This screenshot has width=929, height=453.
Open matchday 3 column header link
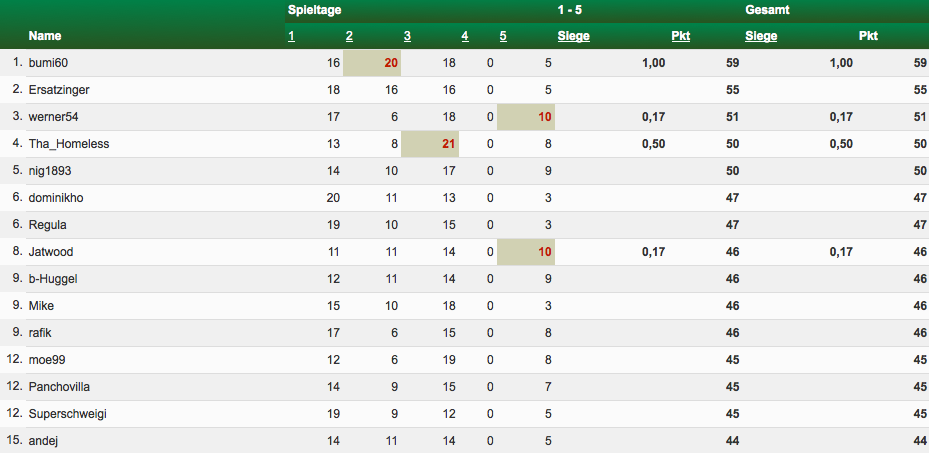[408, 37]
